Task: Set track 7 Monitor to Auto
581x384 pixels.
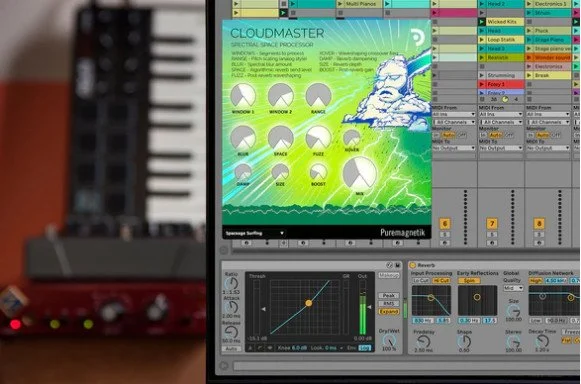Action: click(x=495, y=135)
